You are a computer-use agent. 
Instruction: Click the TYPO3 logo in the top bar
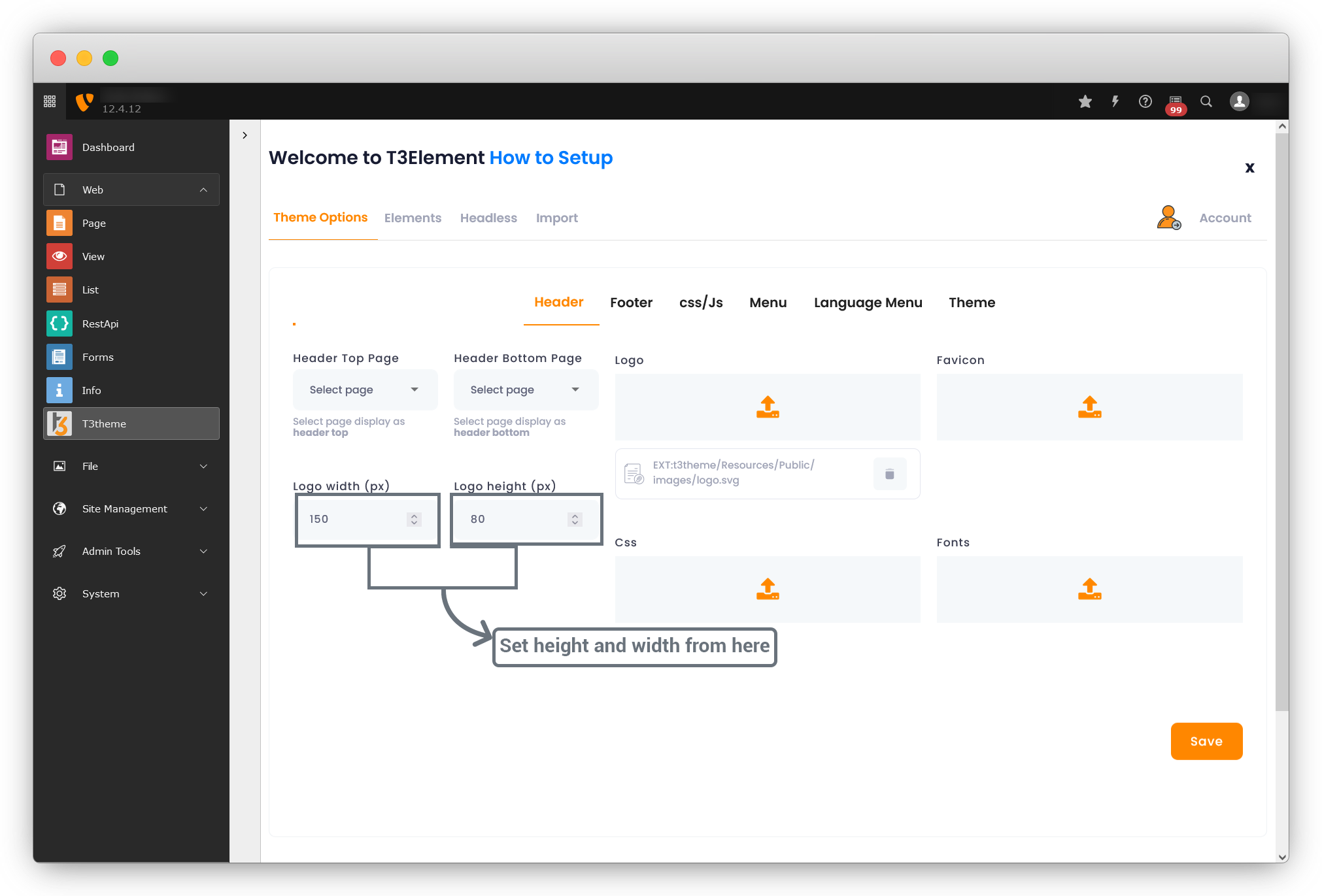pyautogui.click(x=84, y=102)
